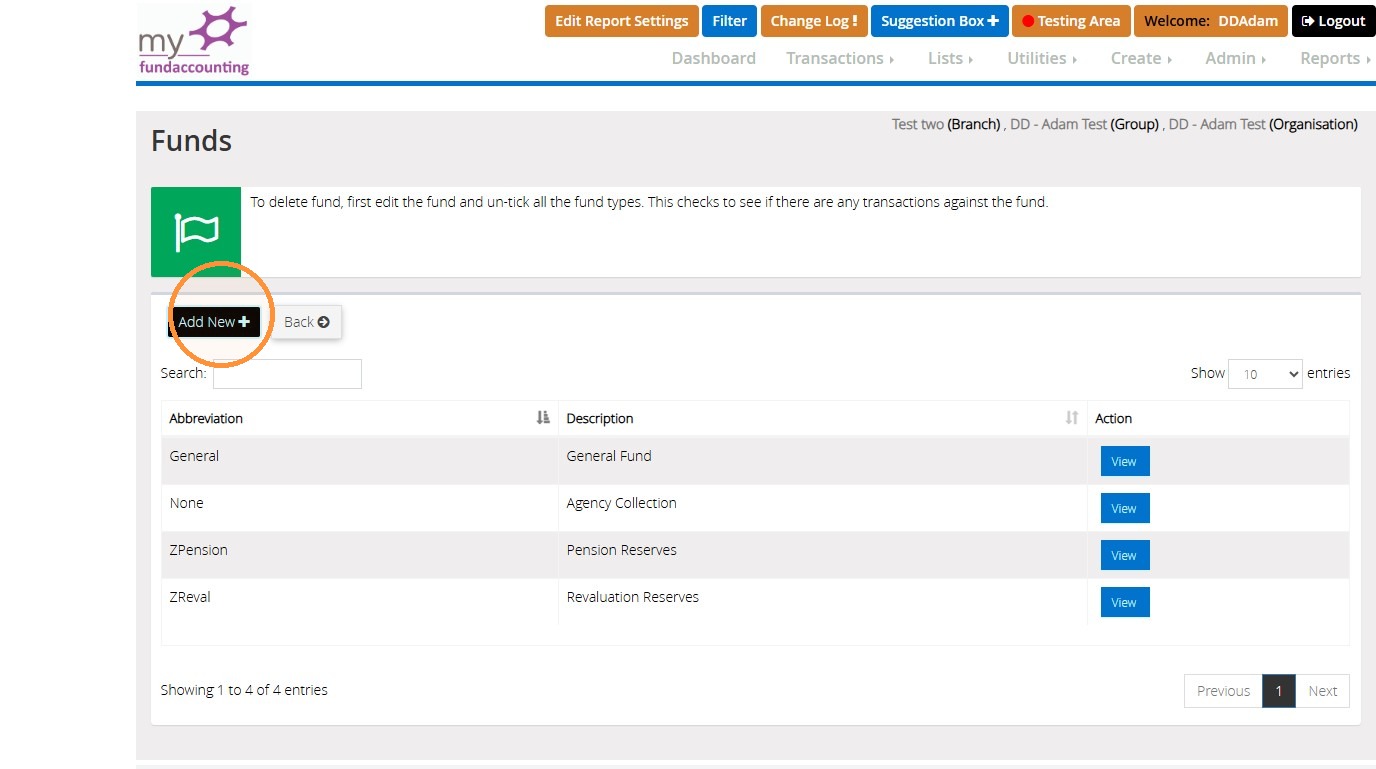The height and width of the screenshot is (769, 1376).
Task: Click the Description column header
Action: point(823,418)
